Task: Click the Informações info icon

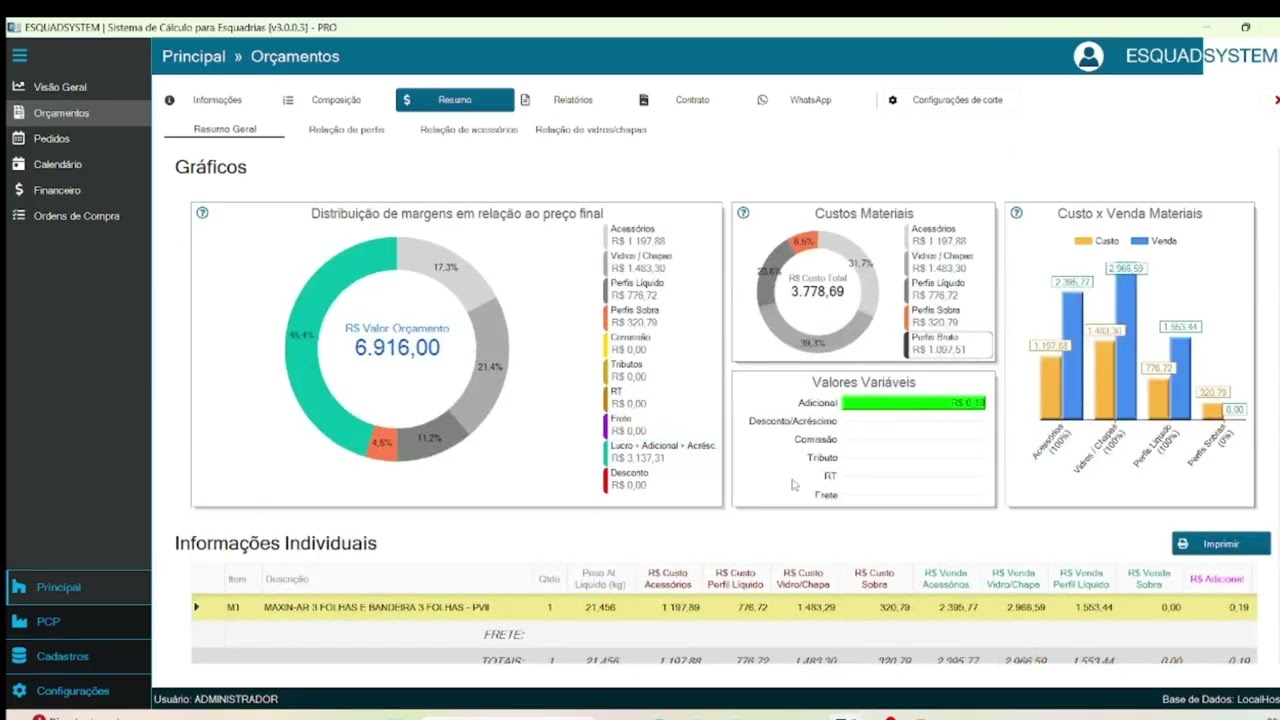Action: [170, 100]
